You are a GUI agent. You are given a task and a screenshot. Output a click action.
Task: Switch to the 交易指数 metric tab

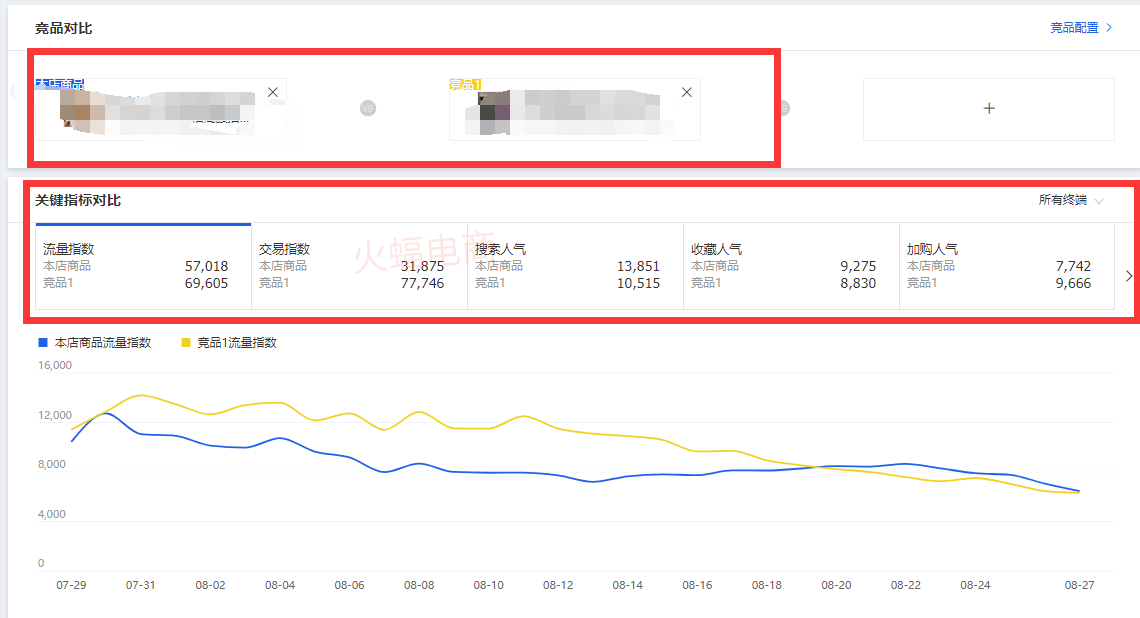[359, 266]
